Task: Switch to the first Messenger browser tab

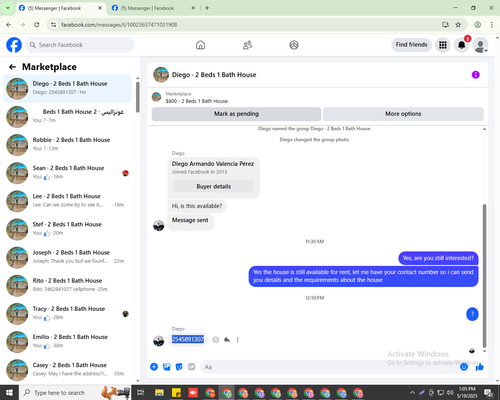Action: pos(61,8)
